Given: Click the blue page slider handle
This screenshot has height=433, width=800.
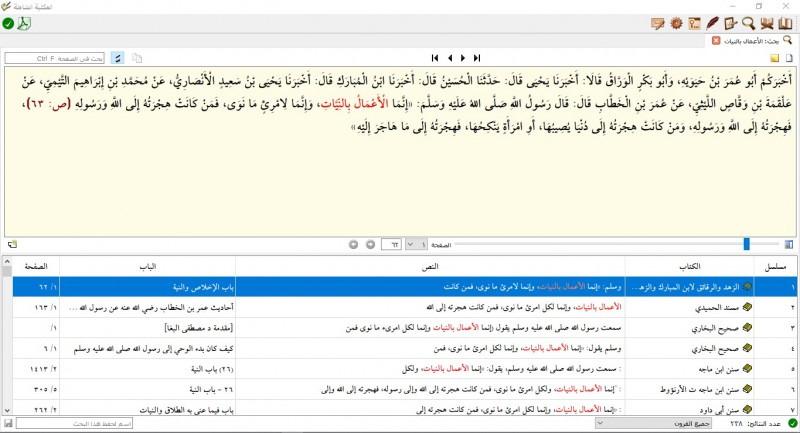Looking at the screenshot, I should click(x=746, y=244).
